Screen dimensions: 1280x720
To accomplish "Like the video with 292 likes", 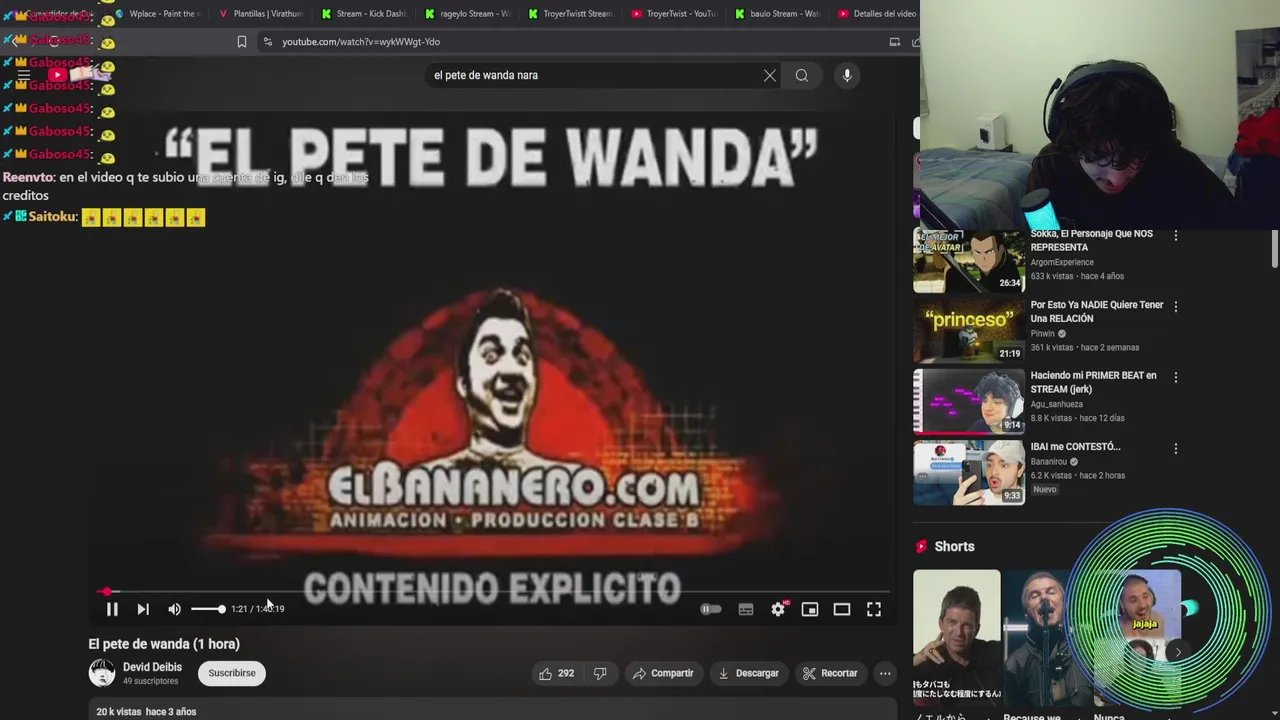I will (x=556, y=673).
